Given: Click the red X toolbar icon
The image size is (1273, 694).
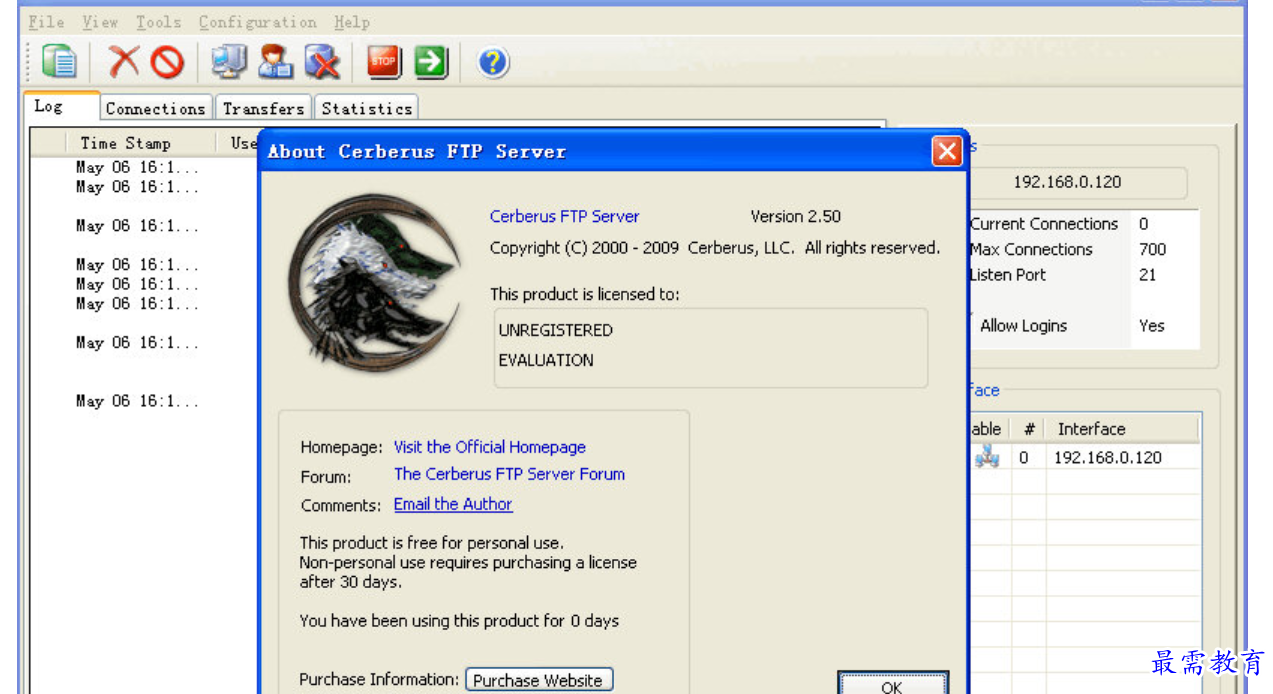Looking at the screenshot, I should (x=124, y=62).
